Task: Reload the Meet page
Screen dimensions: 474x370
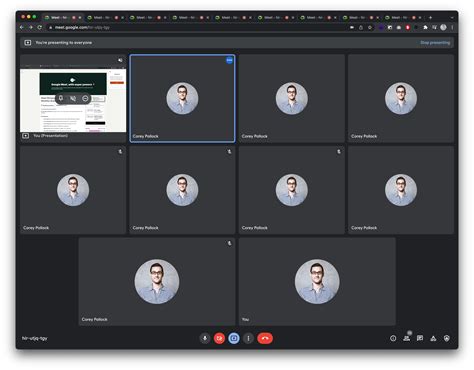Action: [40, 27]
